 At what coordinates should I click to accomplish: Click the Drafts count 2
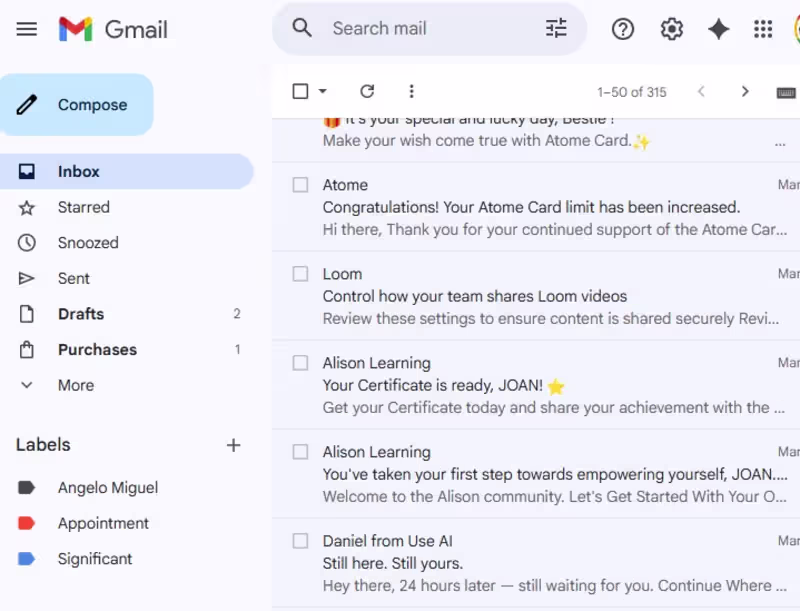pos(237,314)
